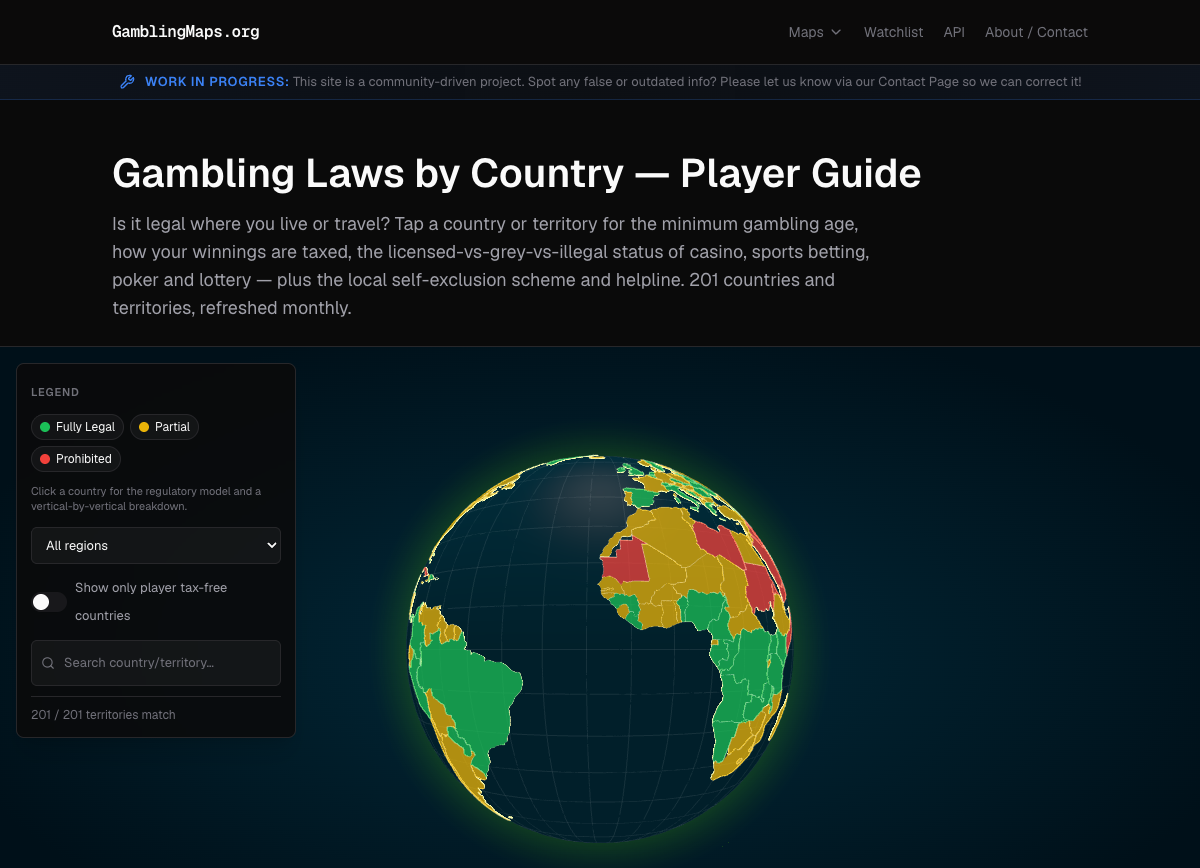Viewport: 1200px width, 868px height.
Task: Select the Prohibited legend chip
Action: click(x=76, y=459)
